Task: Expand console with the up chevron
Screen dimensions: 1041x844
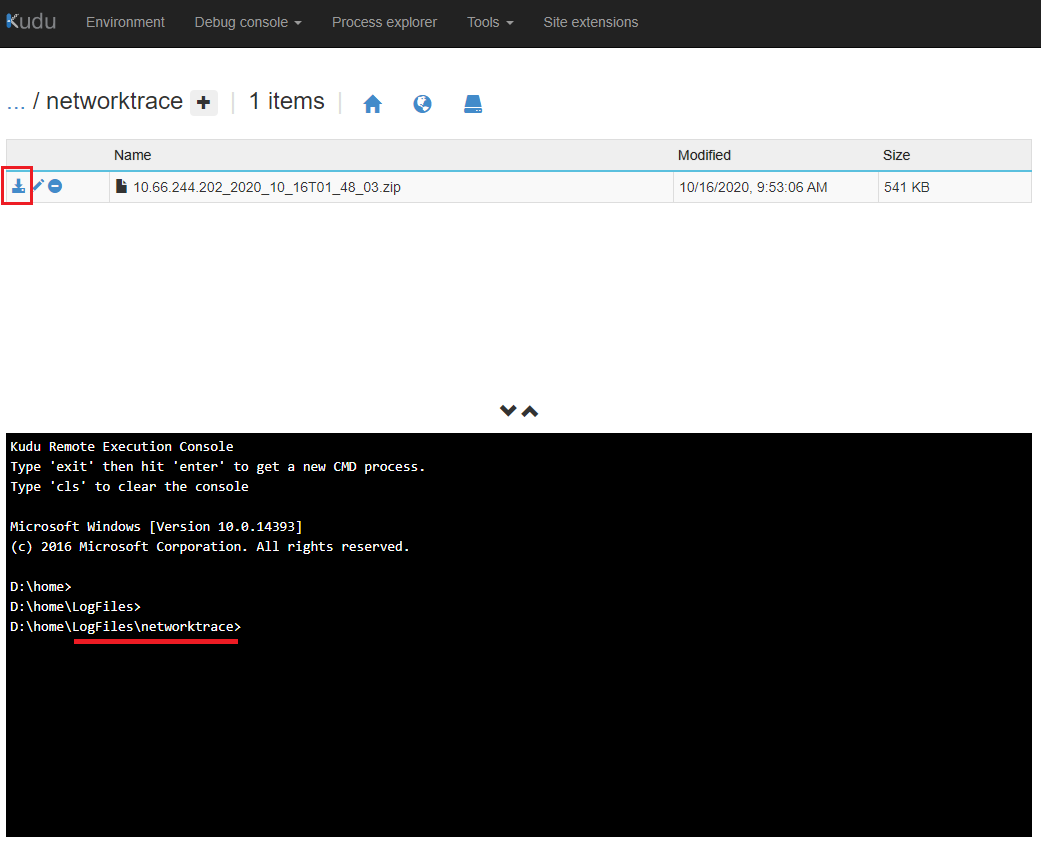Action: pos(530,411)
